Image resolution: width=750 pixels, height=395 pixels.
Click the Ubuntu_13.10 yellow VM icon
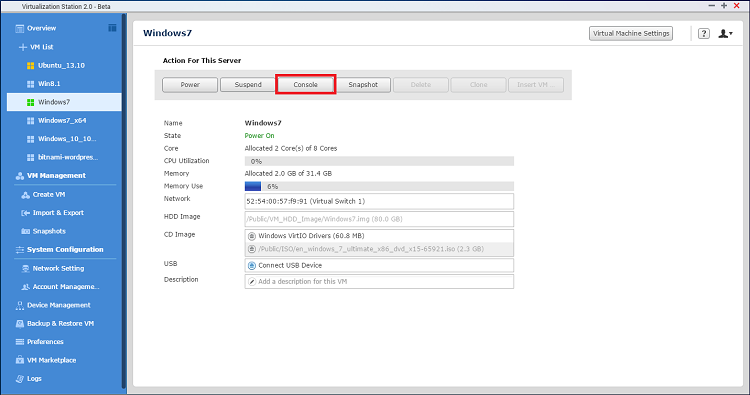pos(31,66)
